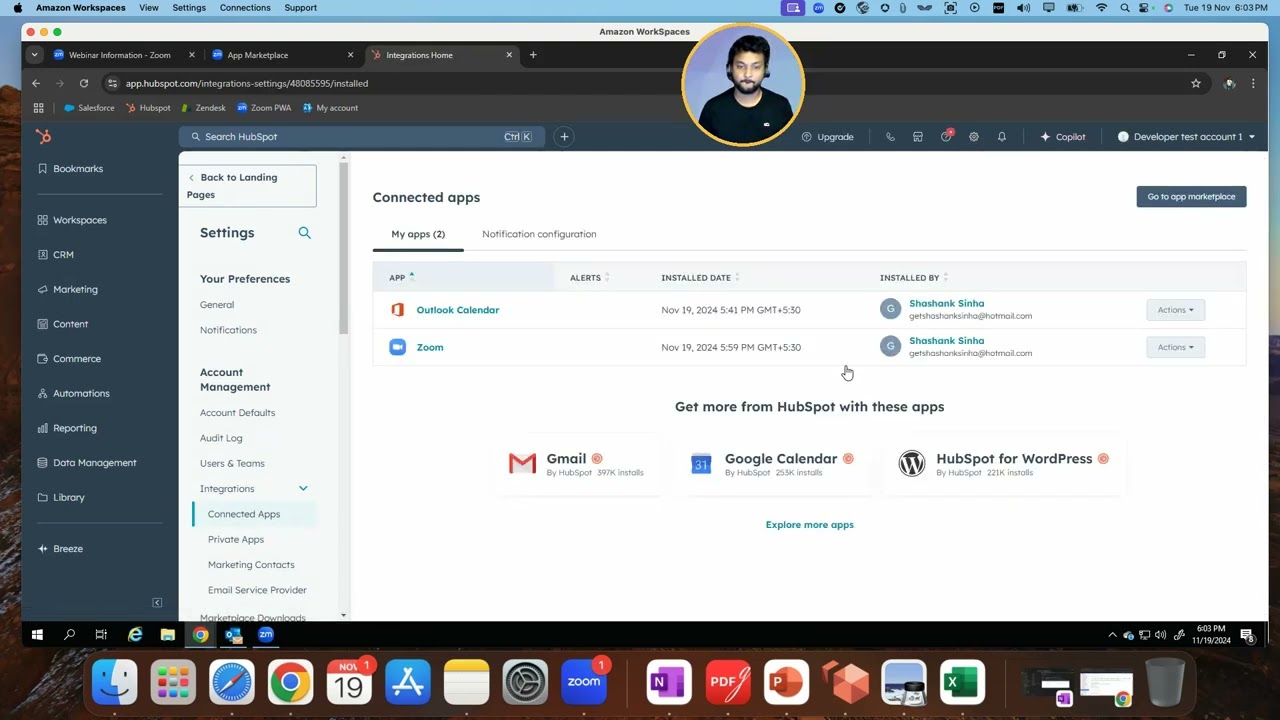The height and width of the screenshot is (720, 1280).
Task: Open the Workspaces menu in sidebar
Action: coord(72,220)
